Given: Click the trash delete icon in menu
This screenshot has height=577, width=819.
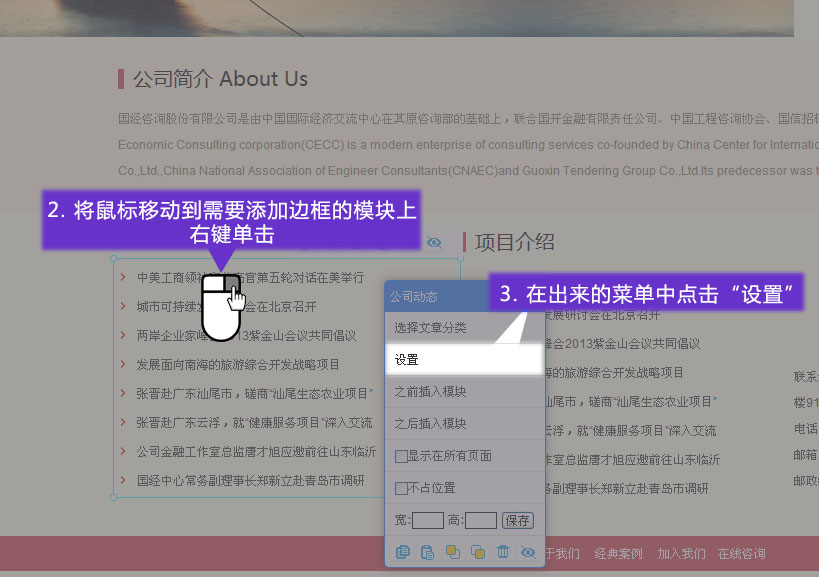Looking at the screenshot, I should [503, 552].
